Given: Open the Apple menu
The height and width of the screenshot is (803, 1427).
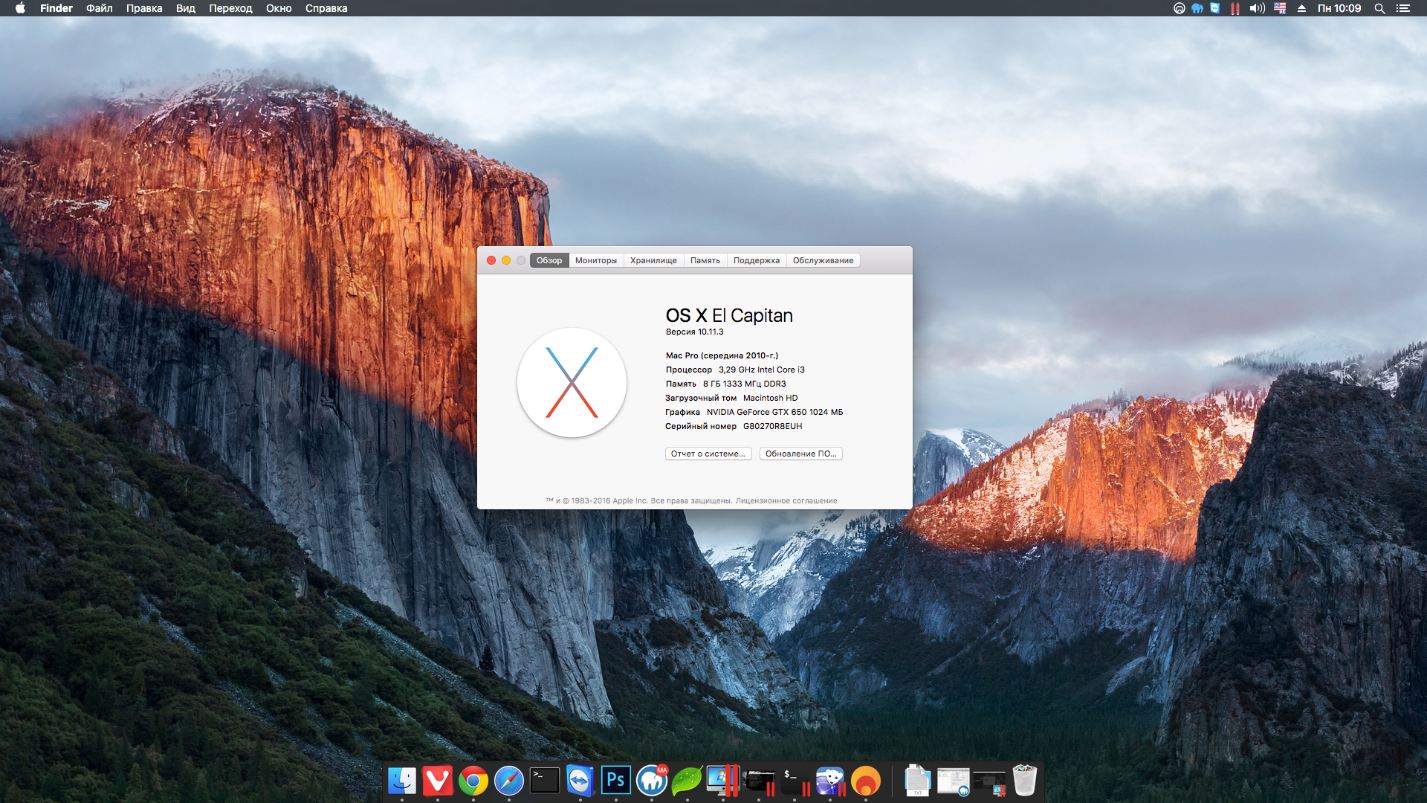Looking at the screenshot, I should point(19,8).
